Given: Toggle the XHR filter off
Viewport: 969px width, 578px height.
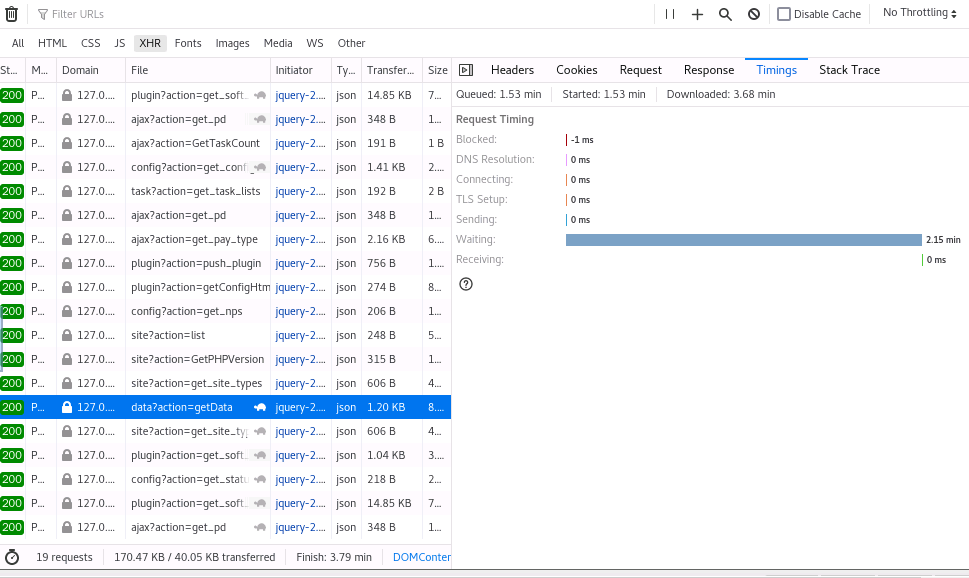Looking at the screenshot, I should [150, 43].
